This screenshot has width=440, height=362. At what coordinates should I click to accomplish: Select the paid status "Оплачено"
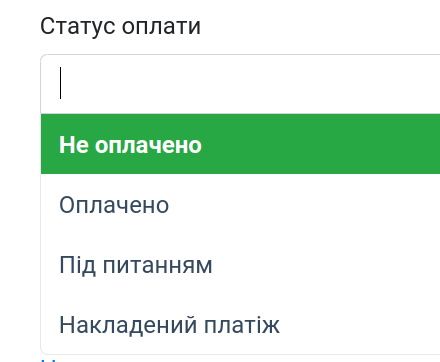(x=240, y=204)
